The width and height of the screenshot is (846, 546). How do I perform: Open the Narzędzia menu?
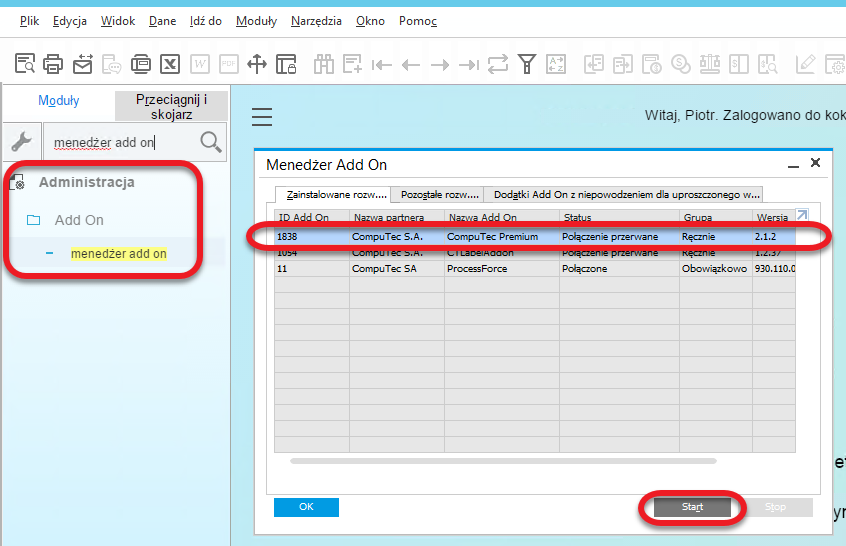coord(316,21)
